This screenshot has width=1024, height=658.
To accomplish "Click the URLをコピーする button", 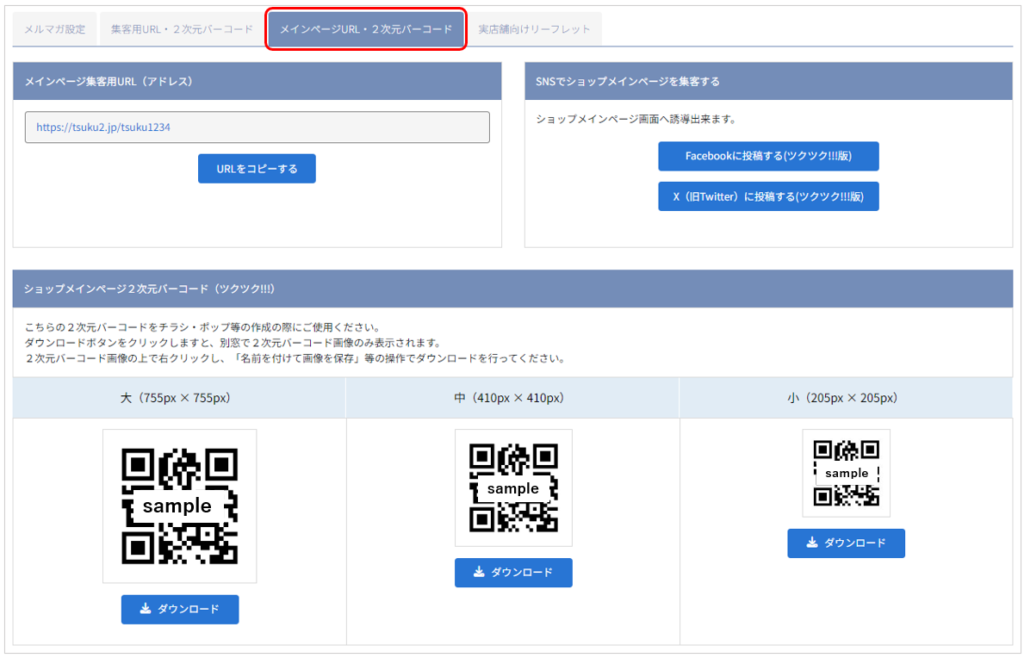I will 257,168.
